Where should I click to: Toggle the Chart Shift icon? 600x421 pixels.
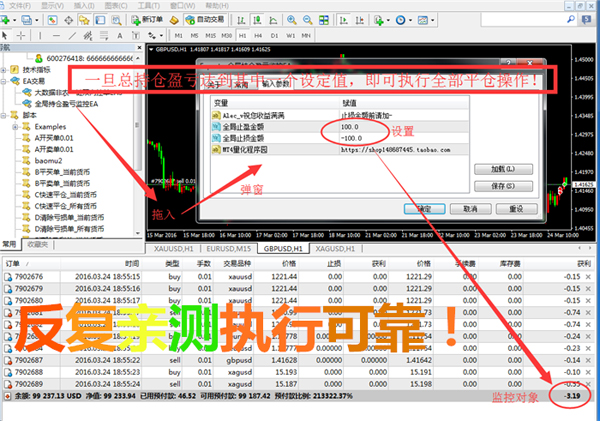pyautogui.click(x=359, y=20)
